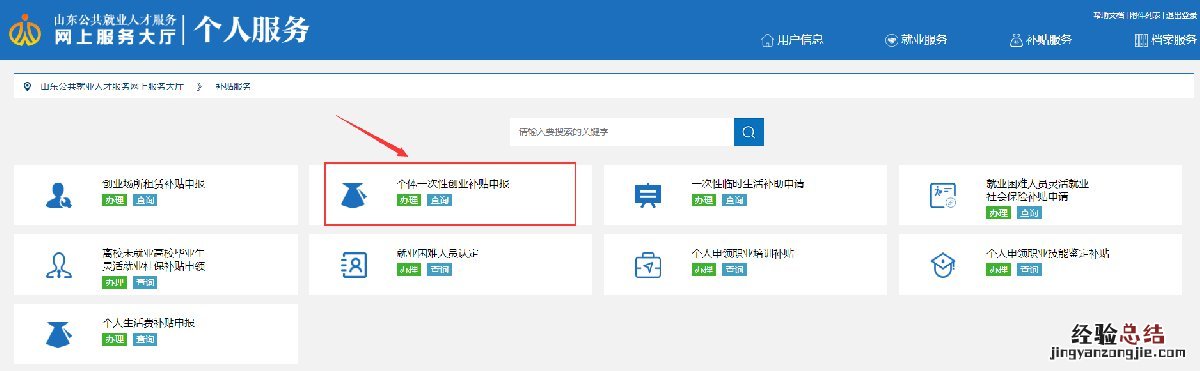The height and width of the screenshot is (371, 1200).
Task: Click the search keyword input field
Action: click(x=621, y=132)
